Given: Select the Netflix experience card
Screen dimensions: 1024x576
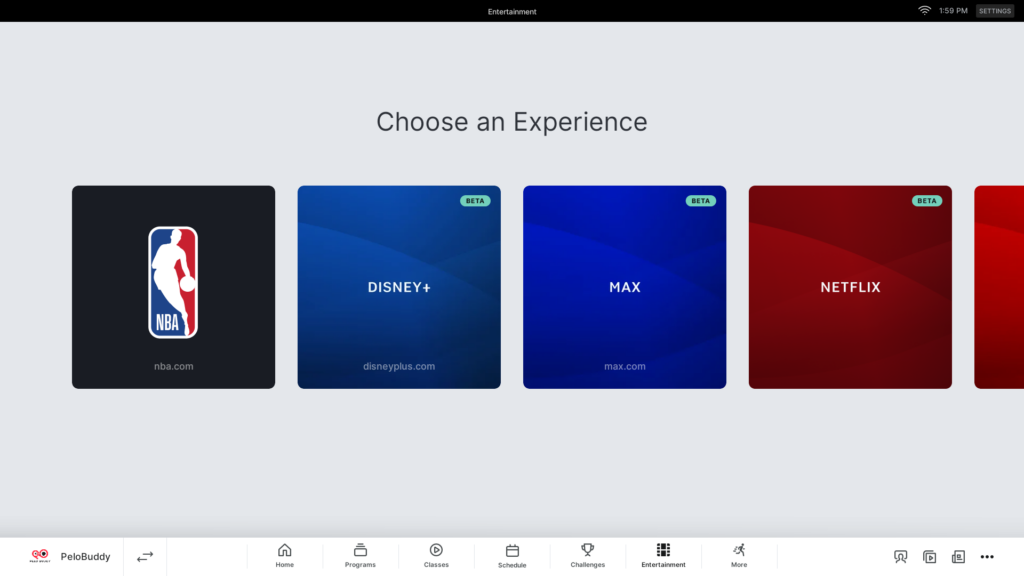Looking at the screenshot, I should click(850, 287).
